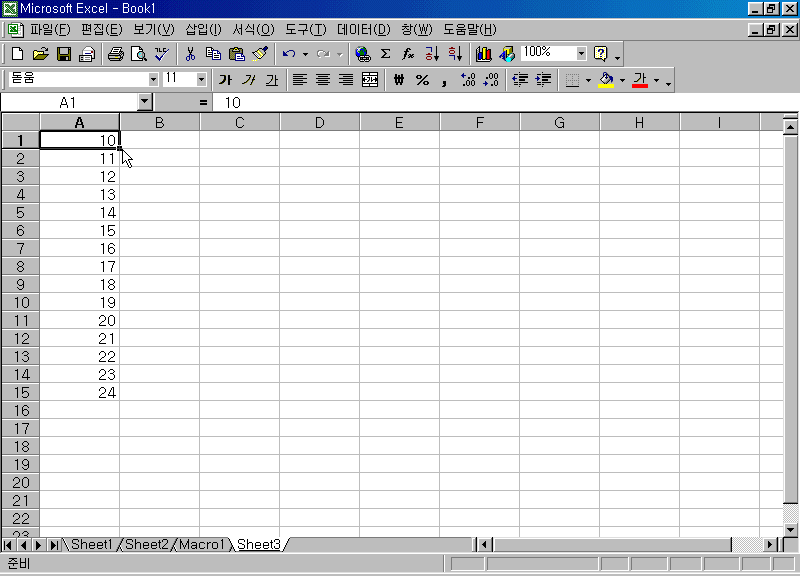The width and height of the screenshot is (800, 576).
Task: Go to the first sheet tab arrow
Action: [8, 545]
